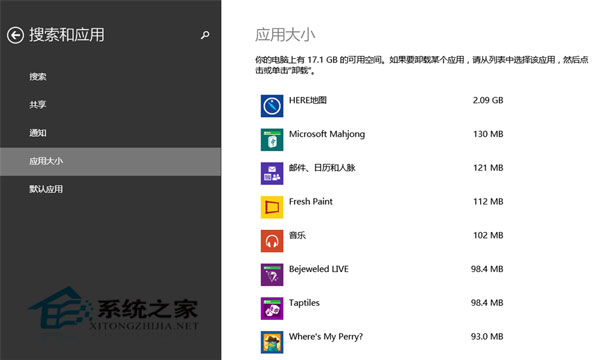Select the Fresh Paint name text
Screen dimensions: 600x360
pos(311,202)
